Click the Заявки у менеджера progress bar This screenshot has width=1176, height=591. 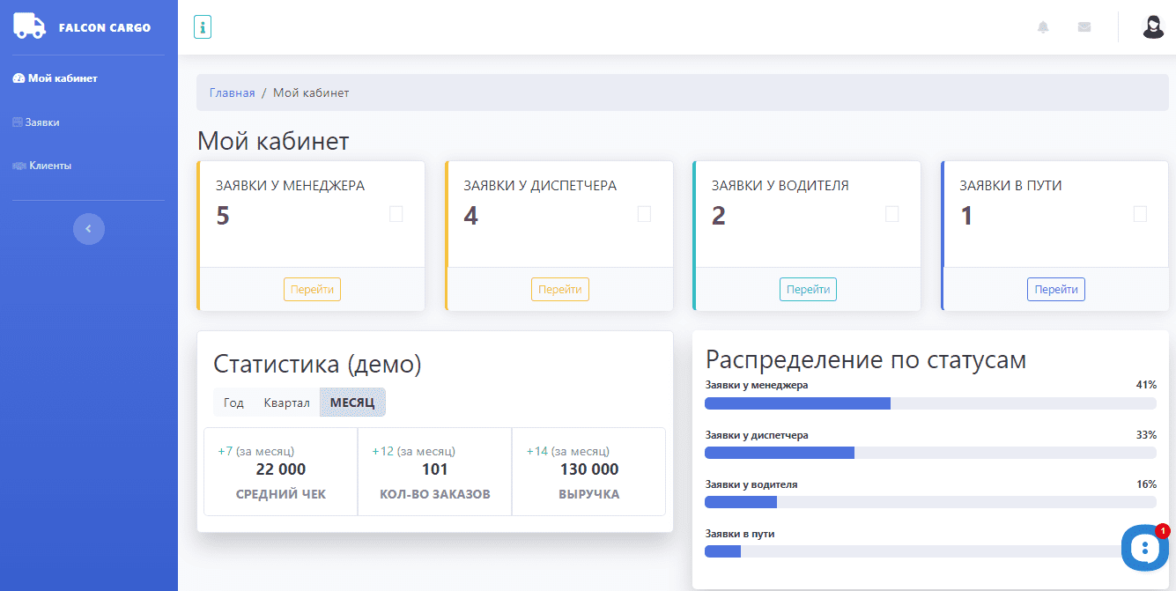click(x=930, y=404)
